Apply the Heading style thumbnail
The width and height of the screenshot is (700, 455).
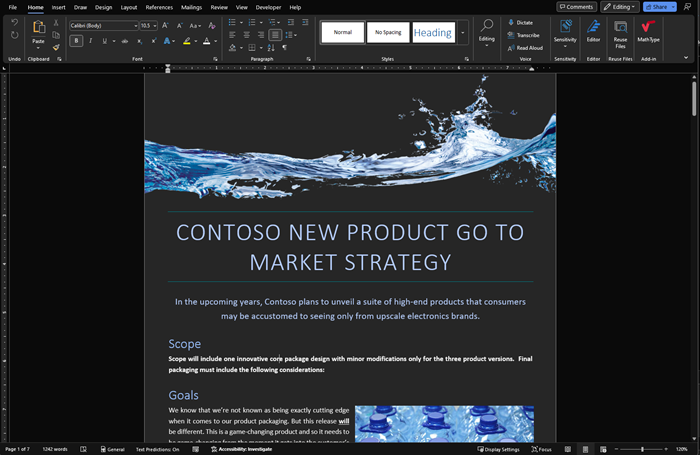(x=433, y=32)
